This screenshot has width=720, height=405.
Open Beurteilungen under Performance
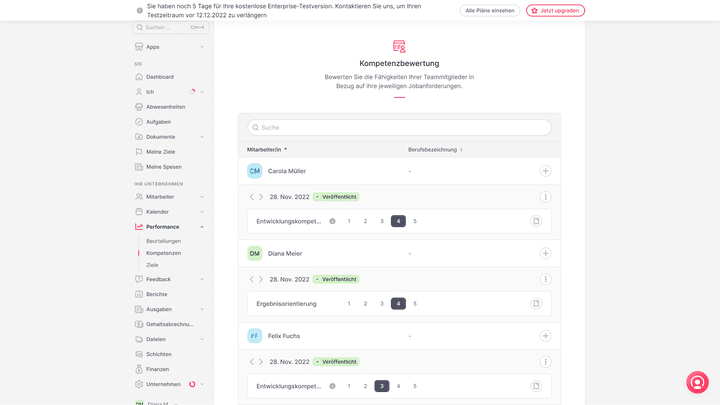click(163, 241)
